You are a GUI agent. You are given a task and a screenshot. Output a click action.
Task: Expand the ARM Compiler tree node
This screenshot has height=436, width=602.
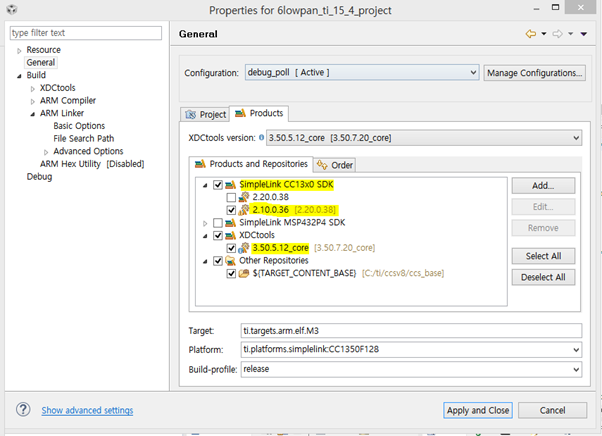(31, 100)
